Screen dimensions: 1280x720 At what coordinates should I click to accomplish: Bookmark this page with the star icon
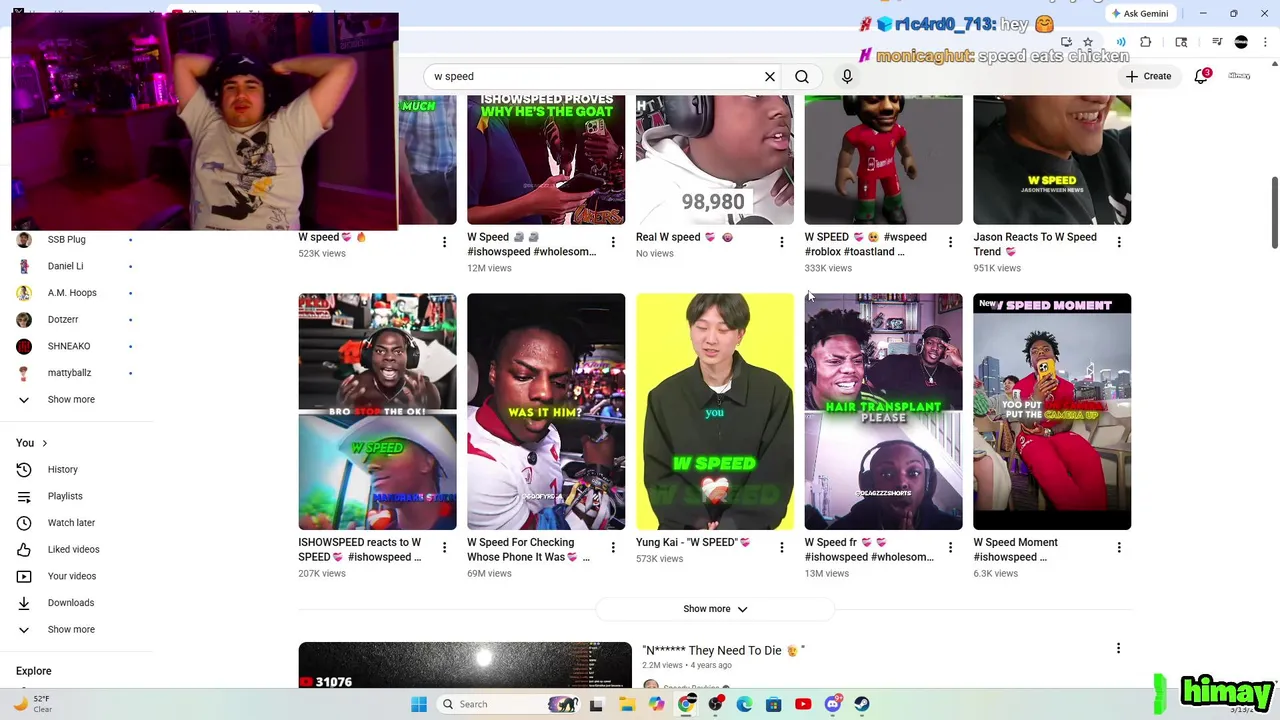click(x=1088, y=42)
